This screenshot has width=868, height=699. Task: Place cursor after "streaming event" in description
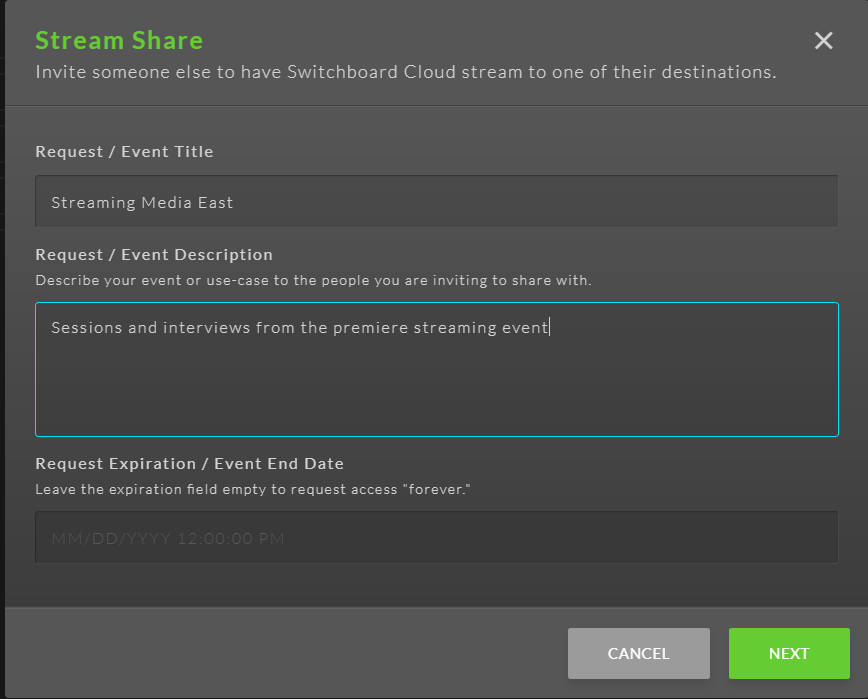pyautogui.click(x=549, y=328)
